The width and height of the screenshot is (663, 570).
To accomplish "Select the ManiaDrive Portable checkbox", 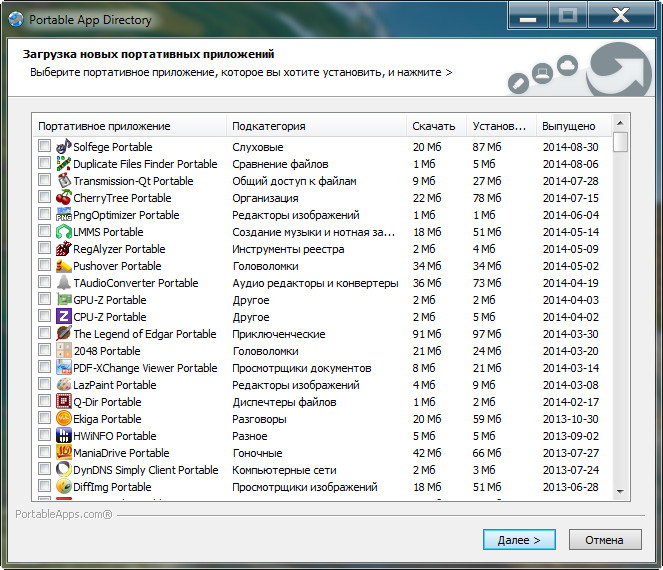I will (x=44, y=453).
